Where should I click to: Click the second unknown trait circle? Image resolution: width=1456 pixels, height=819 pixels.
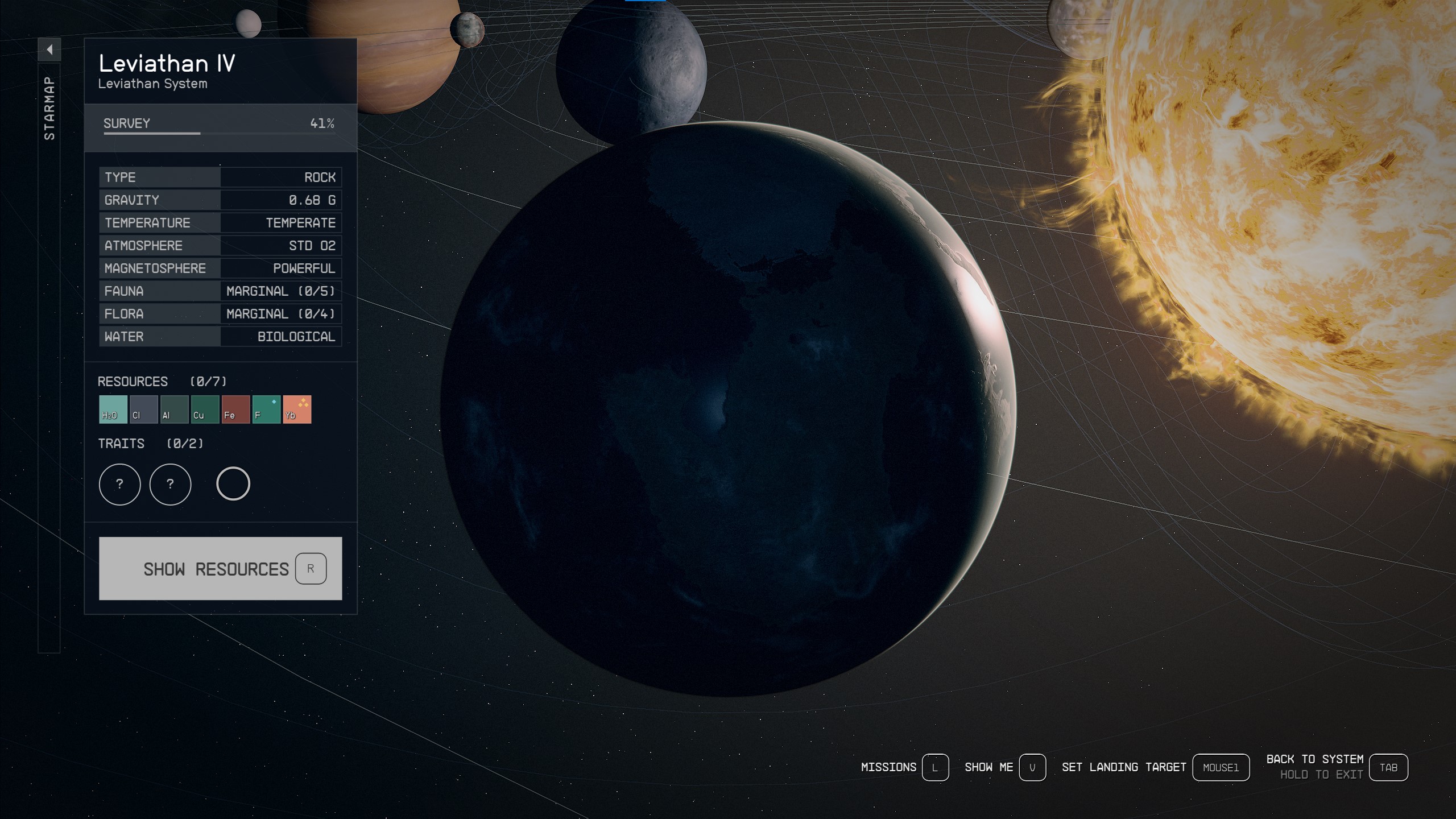[170, 484]
